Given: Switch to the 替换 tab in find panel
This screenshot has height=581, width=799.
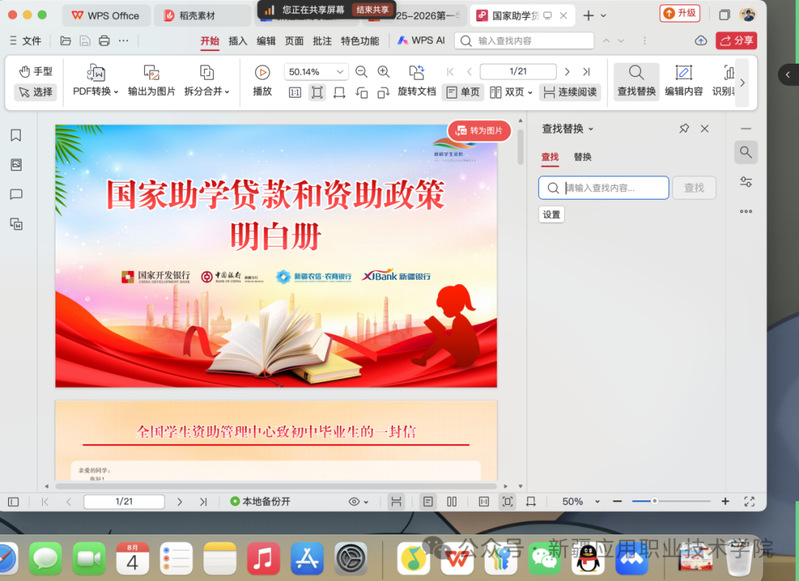Looking at the screenshot, I should [582, 157].
